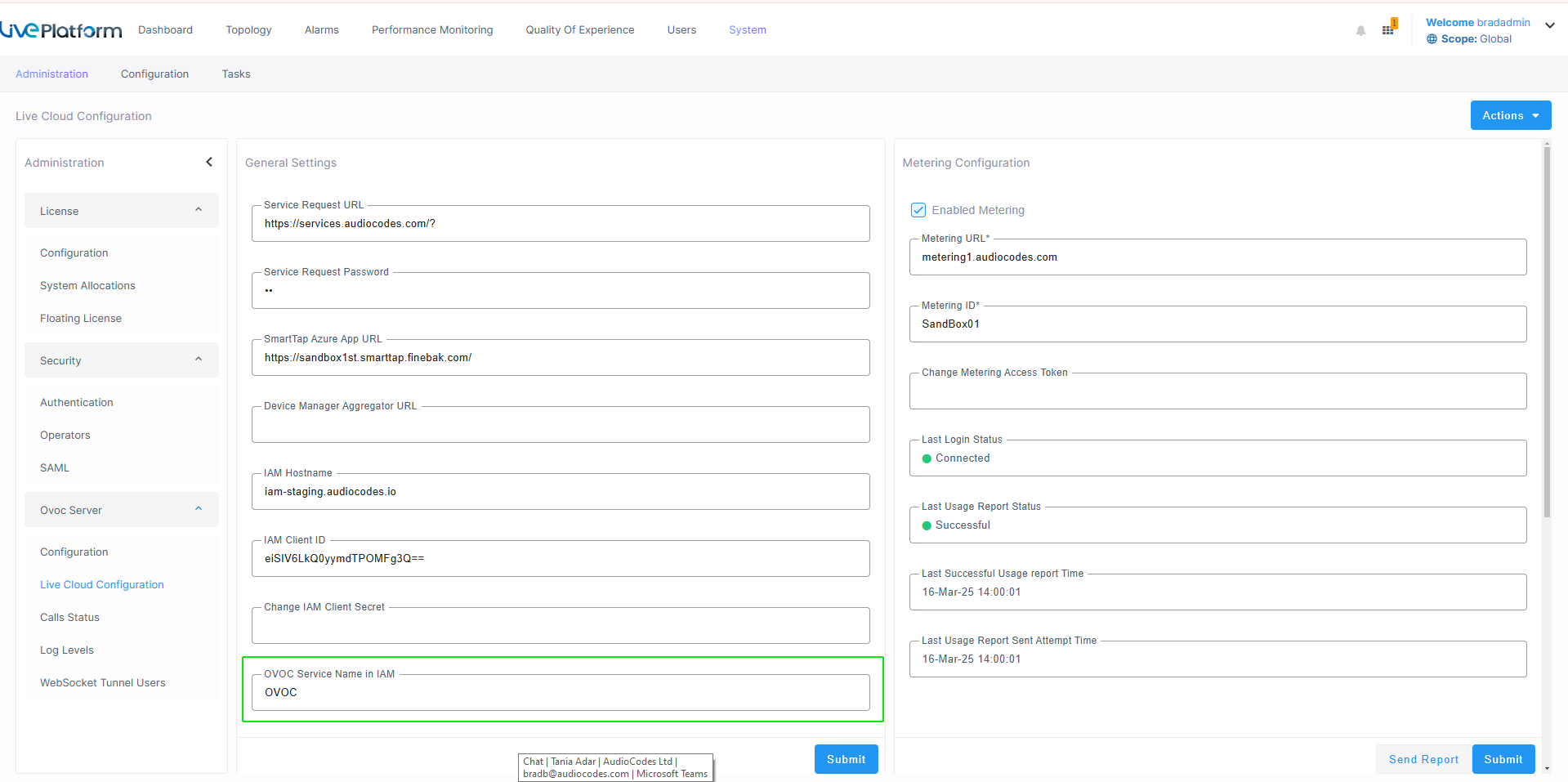The image size is (1568, 782).
Task: Click the Scope globe icon
Action: [1432, 39]
